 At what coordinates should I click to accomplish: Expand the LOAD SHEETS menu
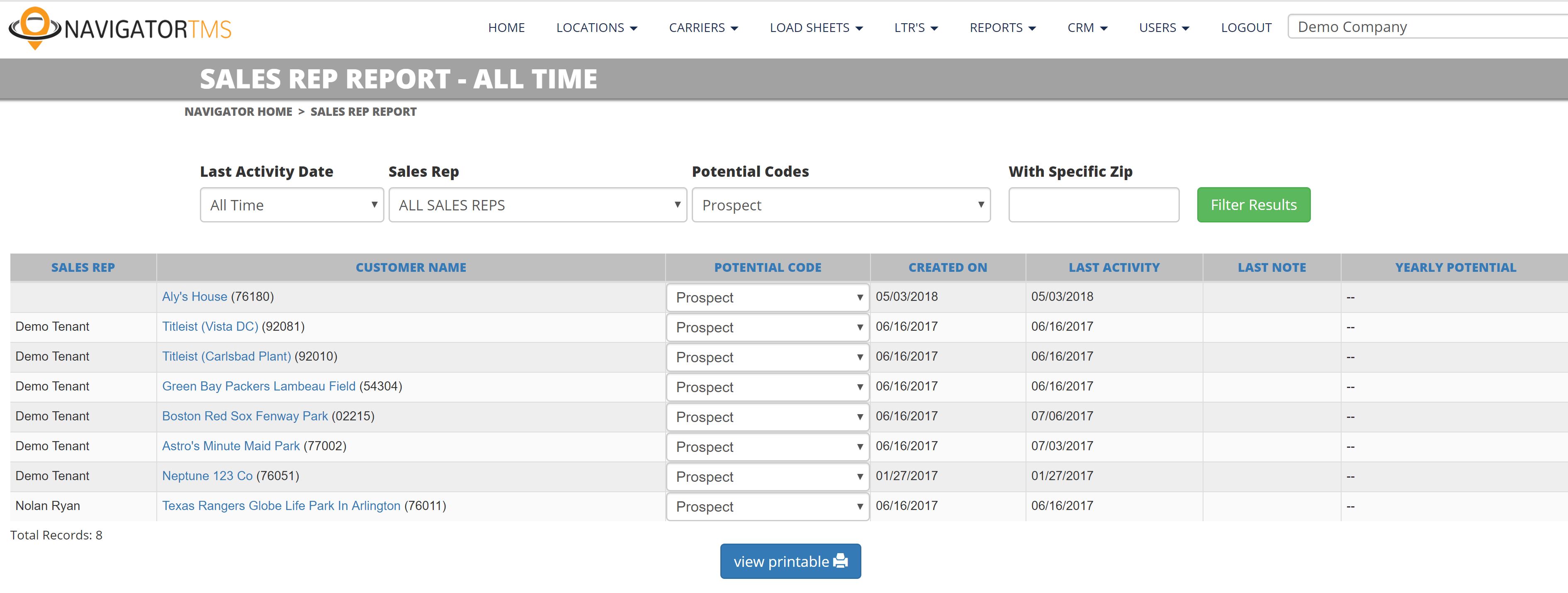click(816, 28)
